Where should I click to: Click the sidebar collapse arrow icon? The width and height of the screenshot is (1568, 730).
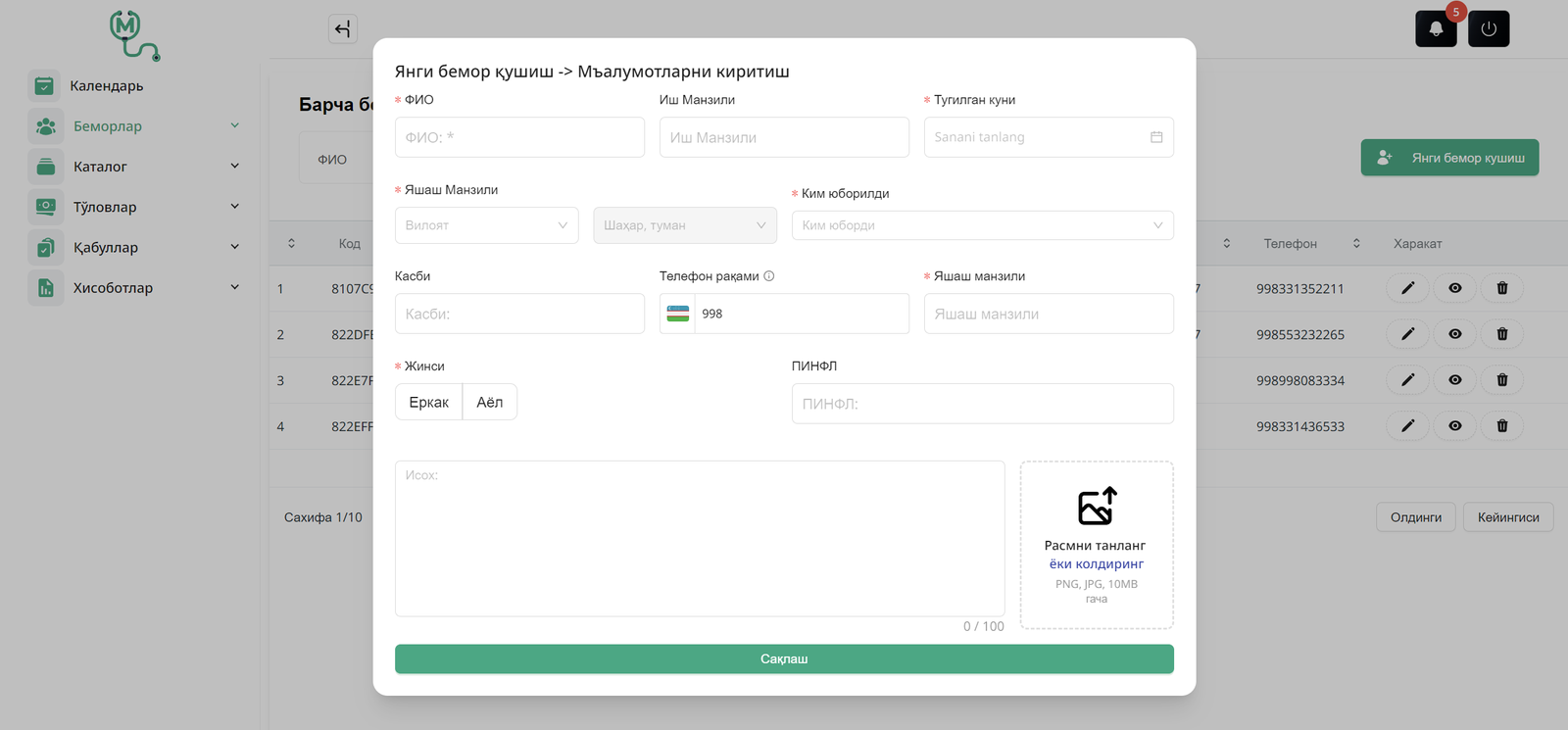coord(342,29)
